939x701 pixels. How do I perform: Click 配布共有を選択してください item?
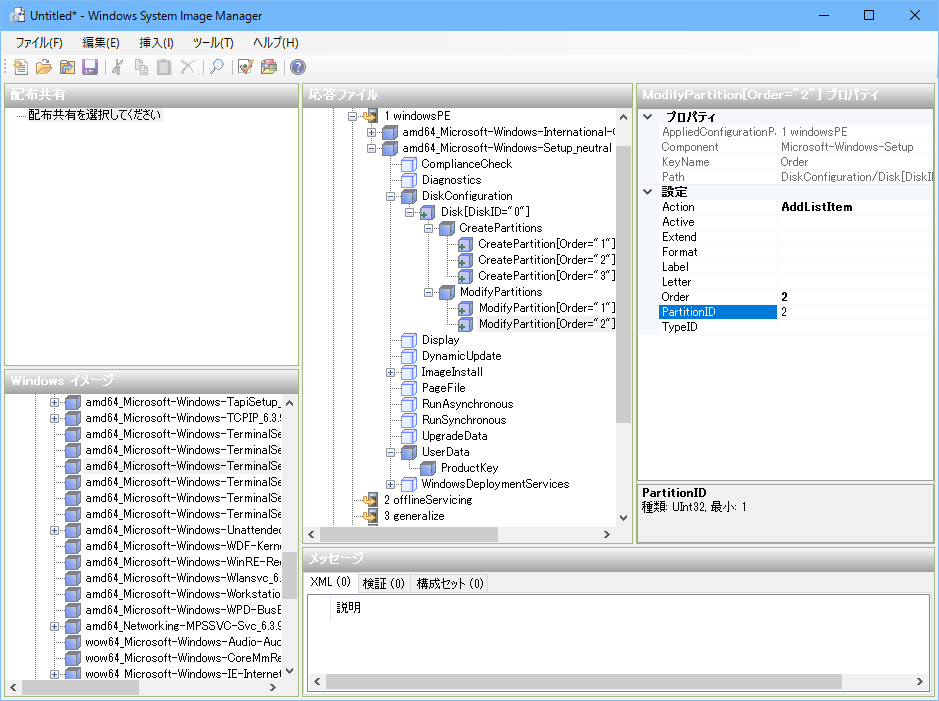click(95, 115)
